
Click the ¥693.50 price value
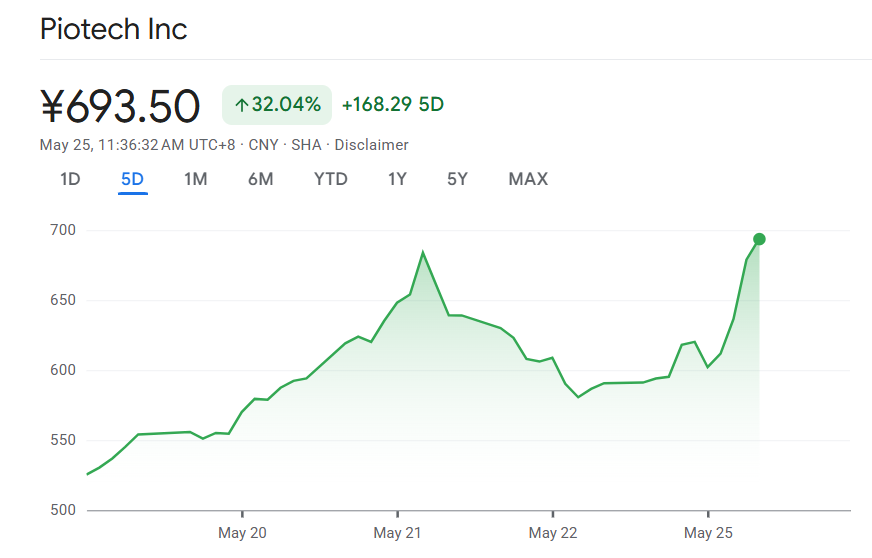(120, 106)
